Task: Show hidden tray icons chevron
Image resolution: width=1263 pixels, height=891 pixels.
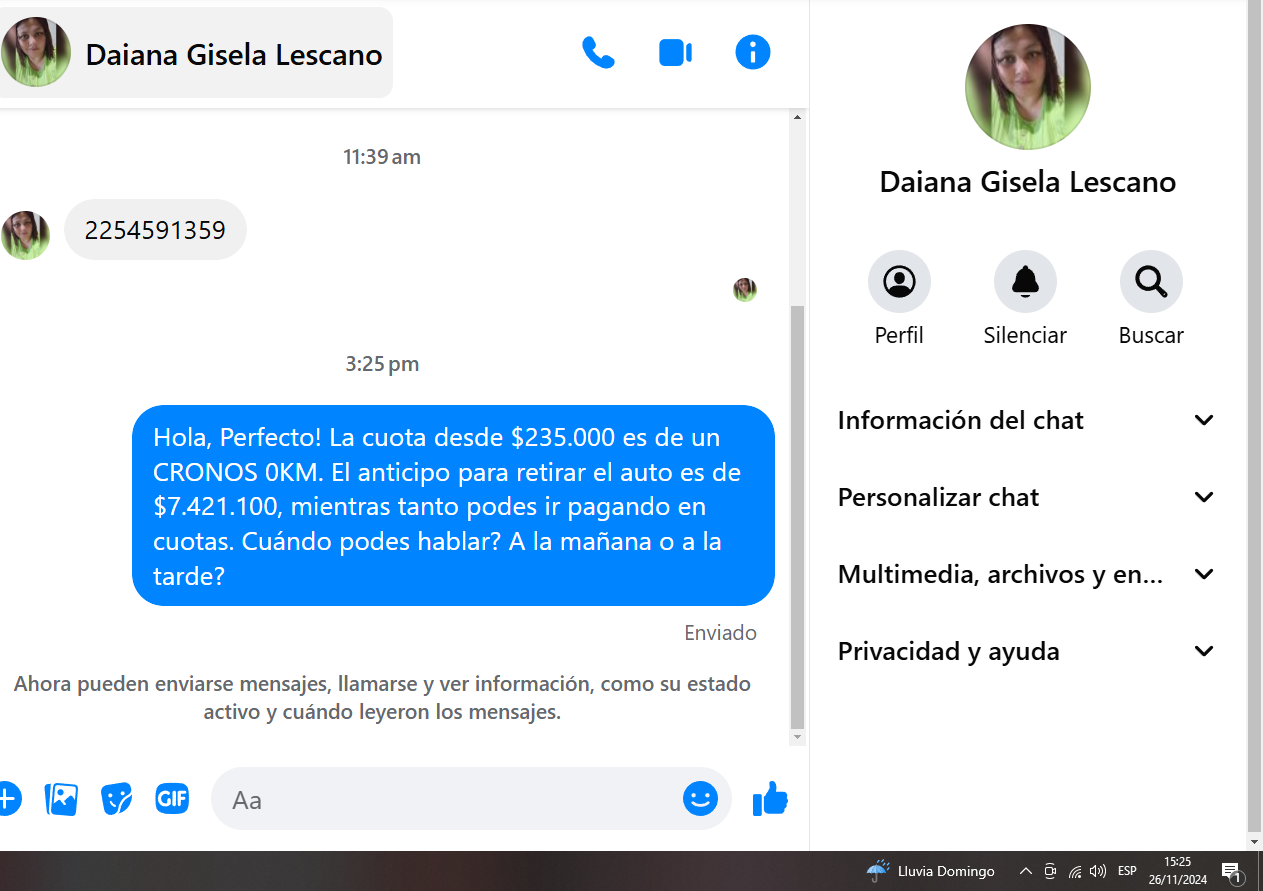Action: 1025,871
